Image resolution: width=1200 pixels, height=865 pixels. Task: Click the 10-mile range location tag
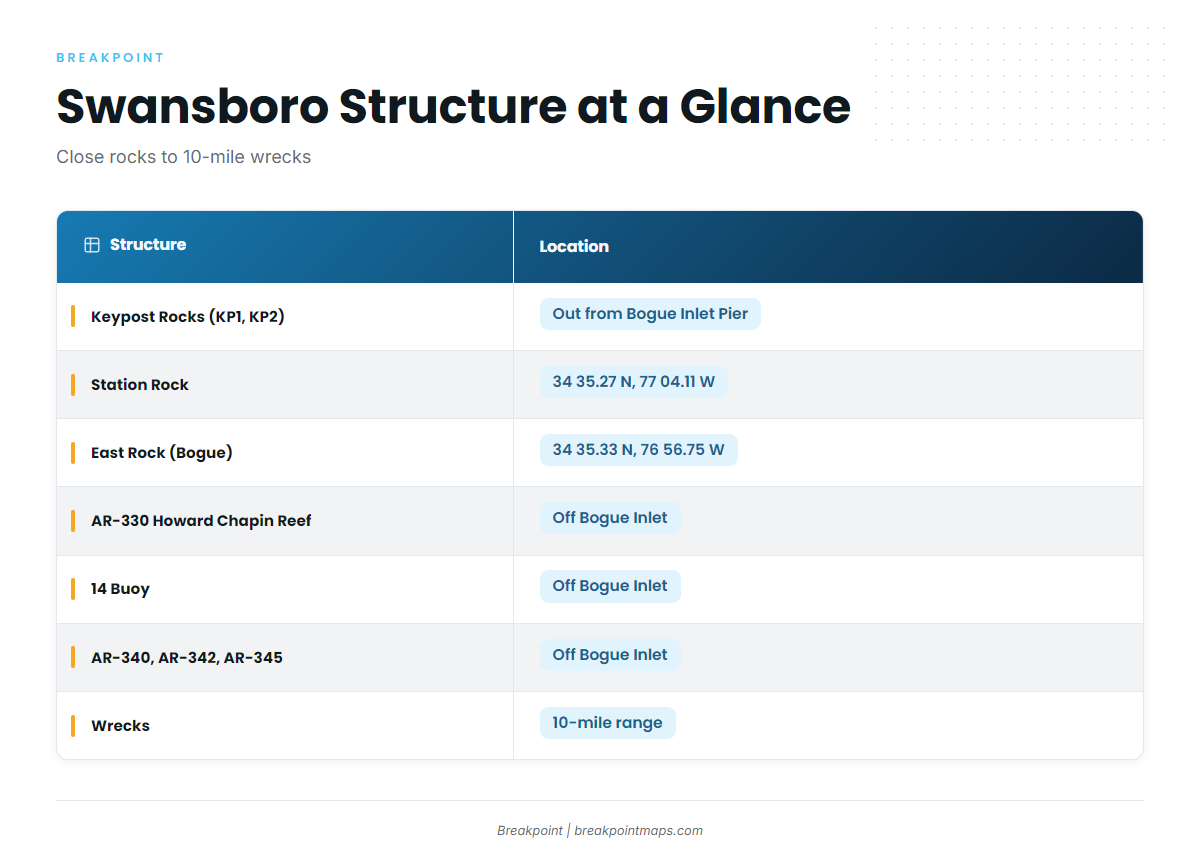(x=608, y=723)
